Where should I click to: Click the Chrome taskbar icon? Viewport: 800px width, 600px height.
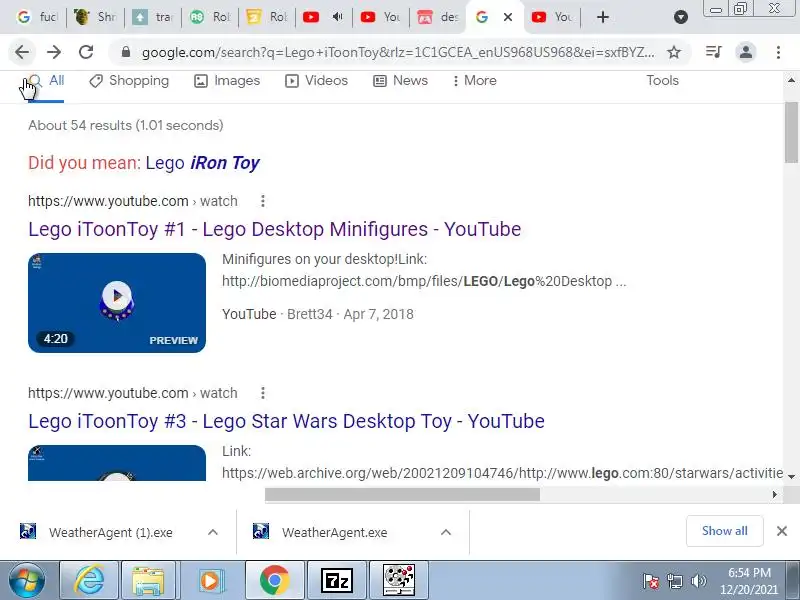274,580
